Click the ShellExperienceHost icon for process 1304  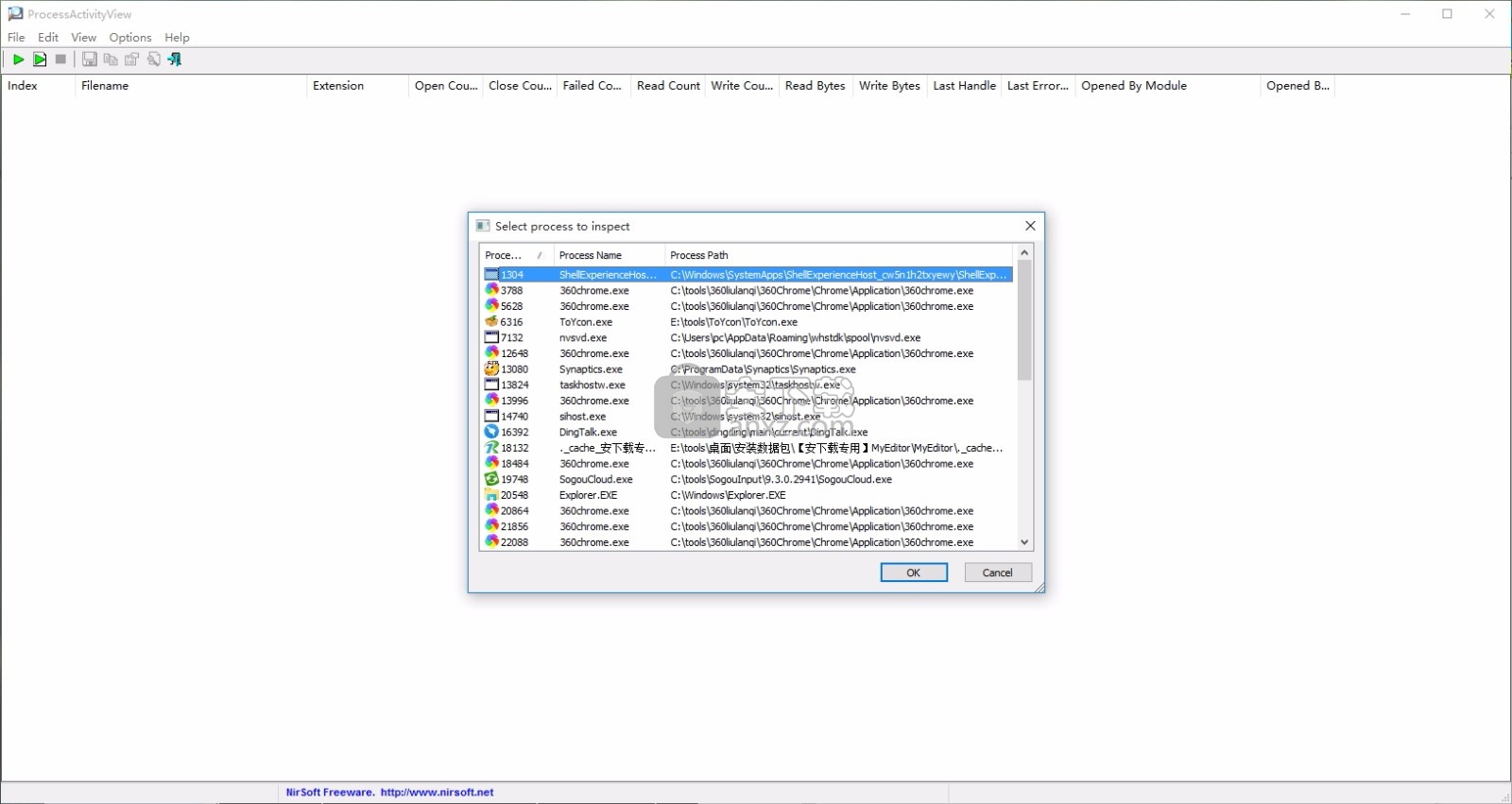491,275
